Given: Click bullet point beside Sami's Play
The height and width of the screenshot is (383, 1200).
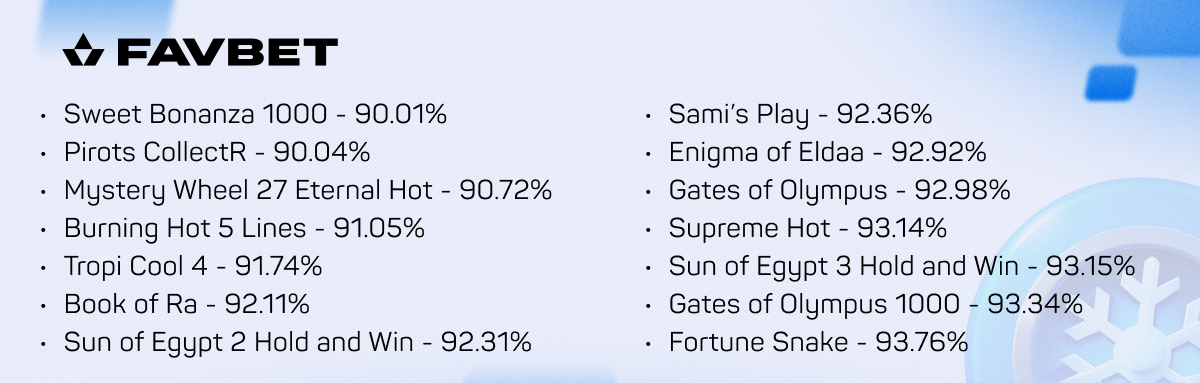Looking at the screenshot, I should click(x=648, y=116).
